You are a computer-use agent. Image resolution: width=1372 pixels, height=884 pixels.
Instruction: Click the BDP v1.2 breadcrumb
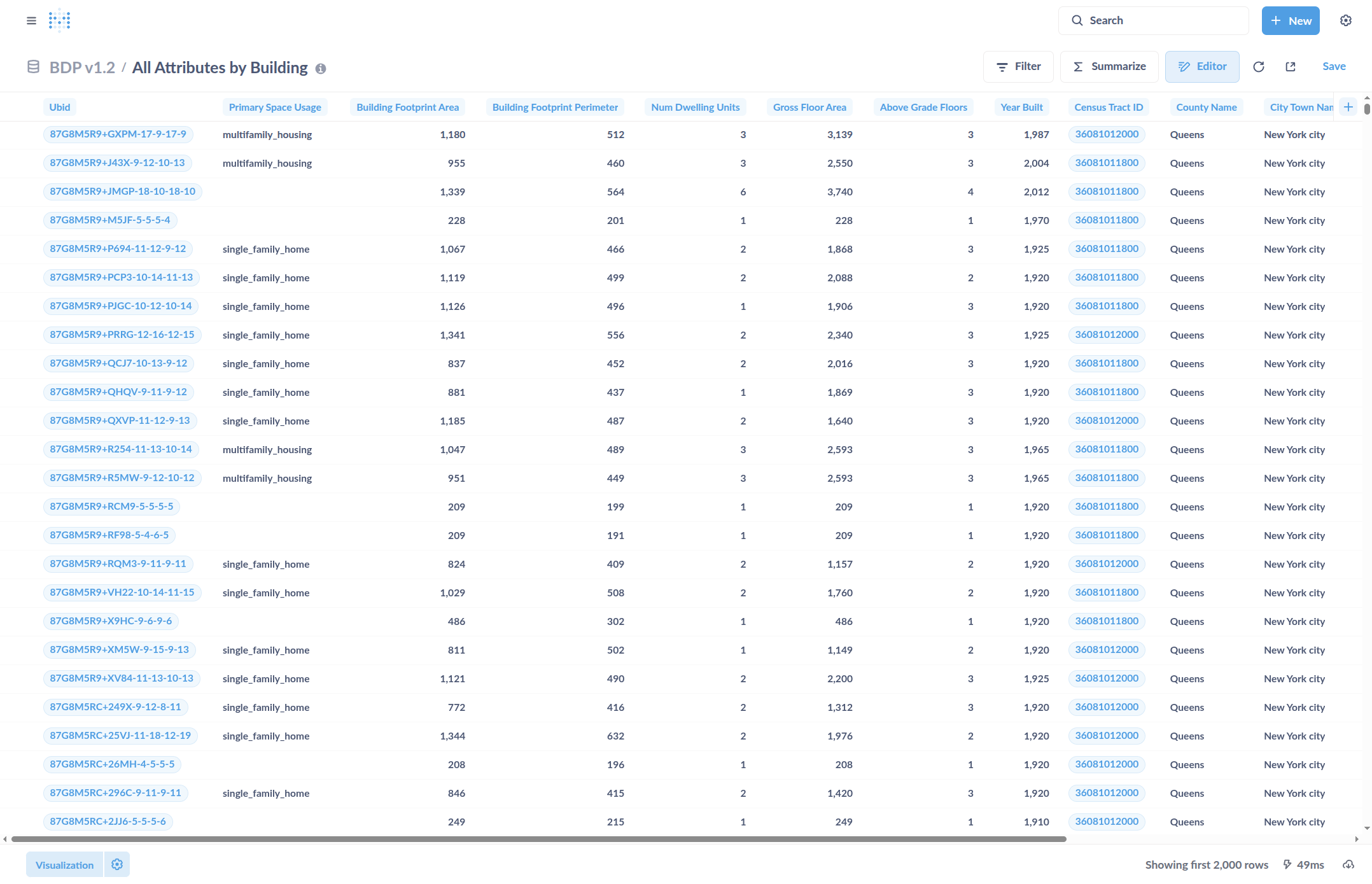82,67
